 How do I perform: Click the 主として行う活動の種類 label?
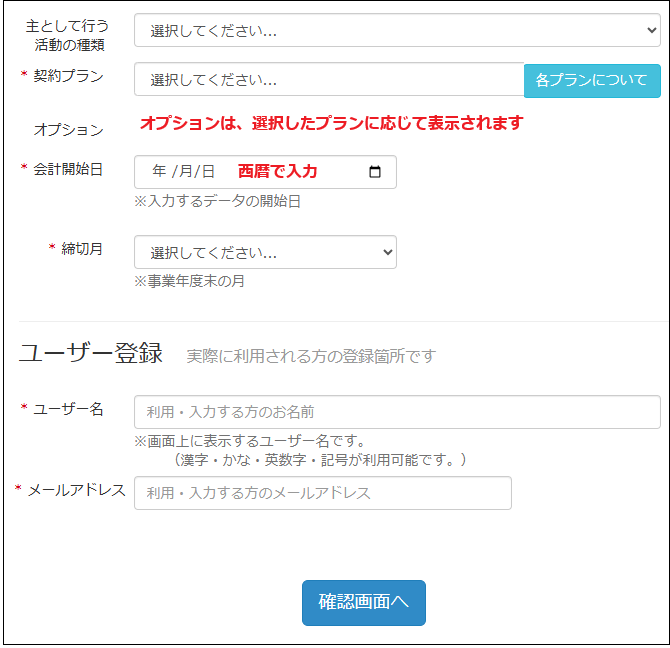[x=68, y=35]
